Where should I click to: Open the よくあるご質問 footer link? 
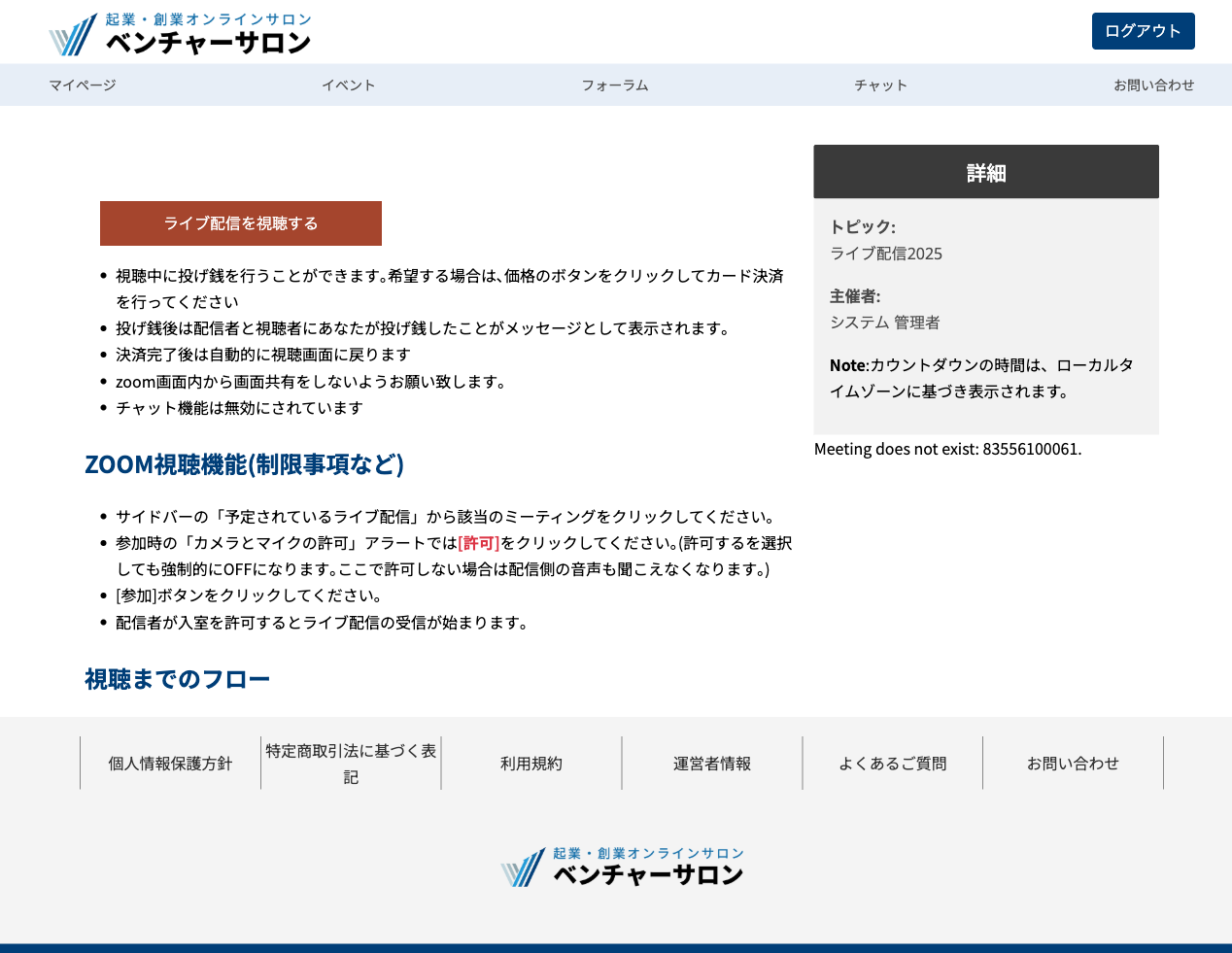[x=892, y=764]
